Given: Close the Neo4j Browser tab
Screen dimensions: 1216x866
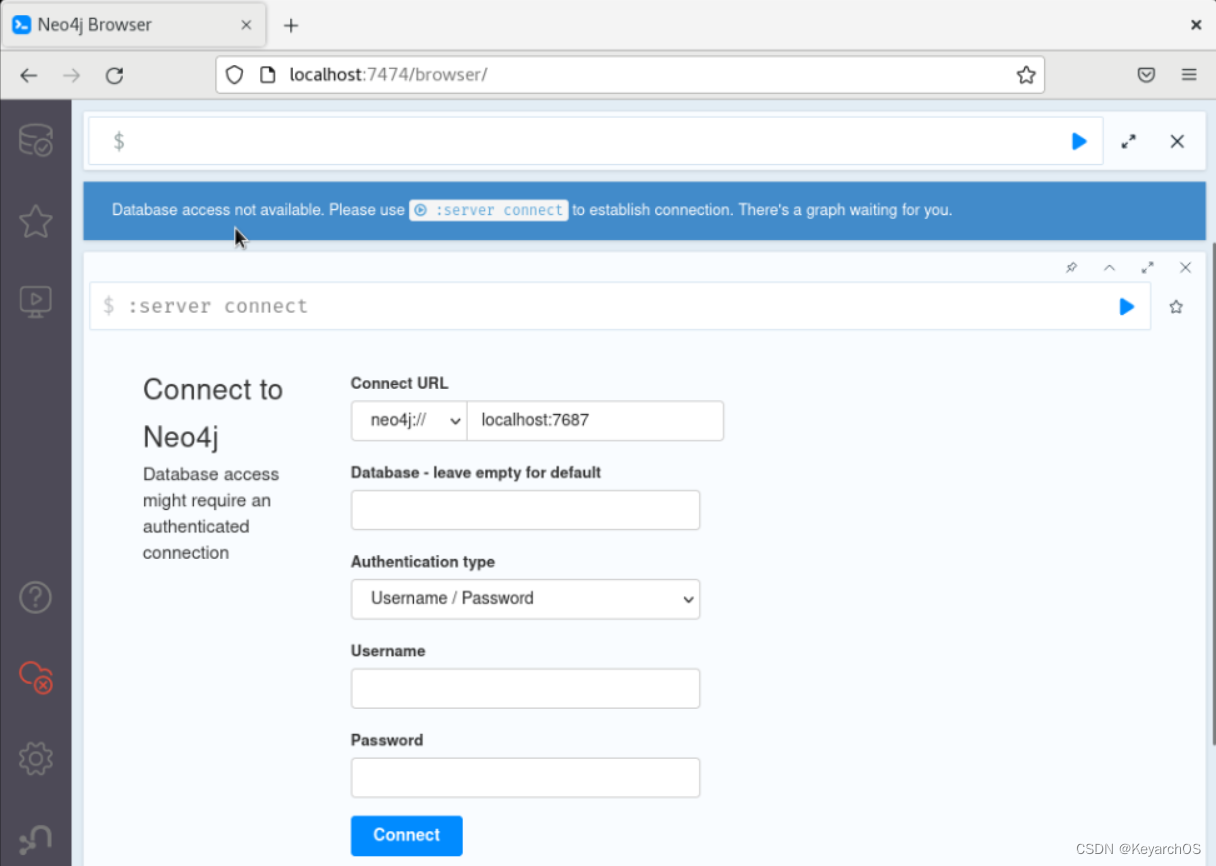Looking at the screenshot, I should [x=247, y=25].
